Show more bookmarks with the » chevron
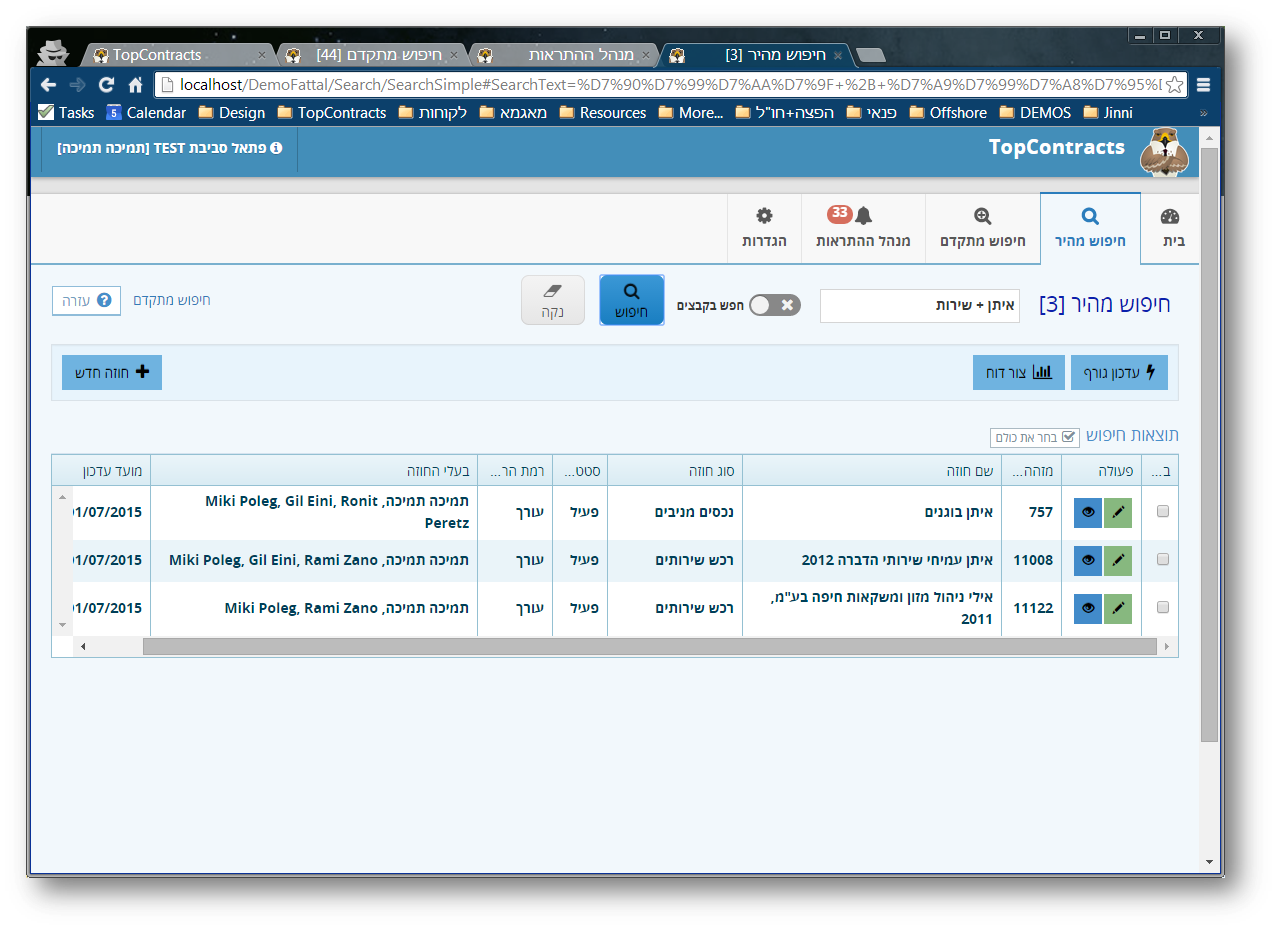1277x930 pixels. [1203, 113]
